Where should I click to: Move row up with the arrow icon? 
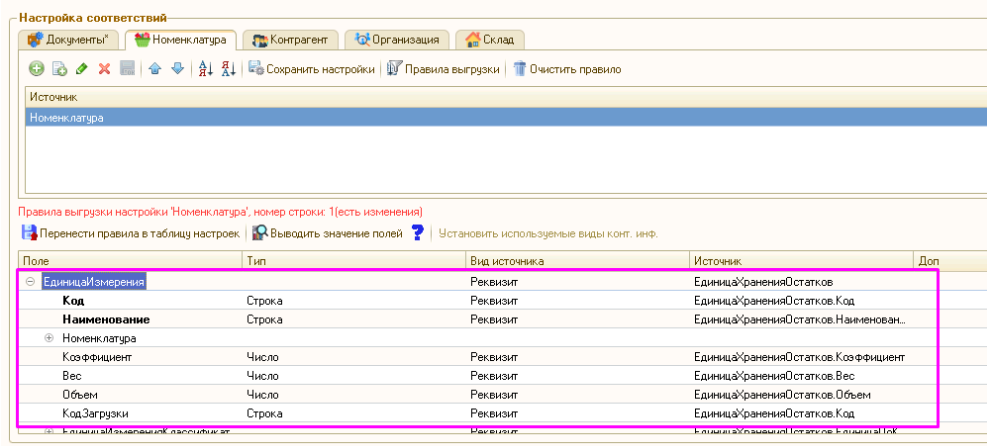click(x=156, y=69)
